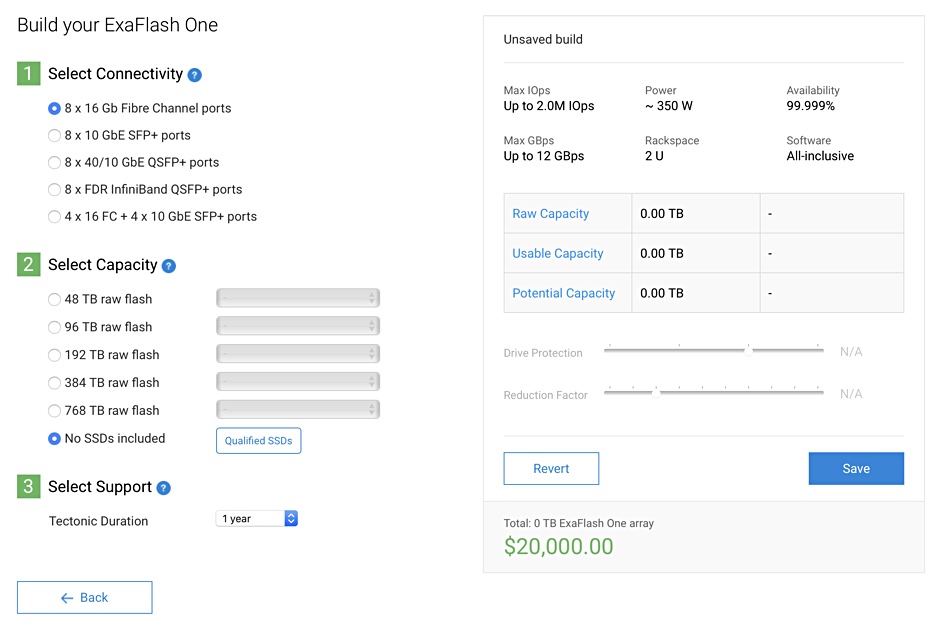950x626 pixels.
Task: Choose 8 x 40/10 GbE QSFP+ ports
Action: click(x=55, y=162)
